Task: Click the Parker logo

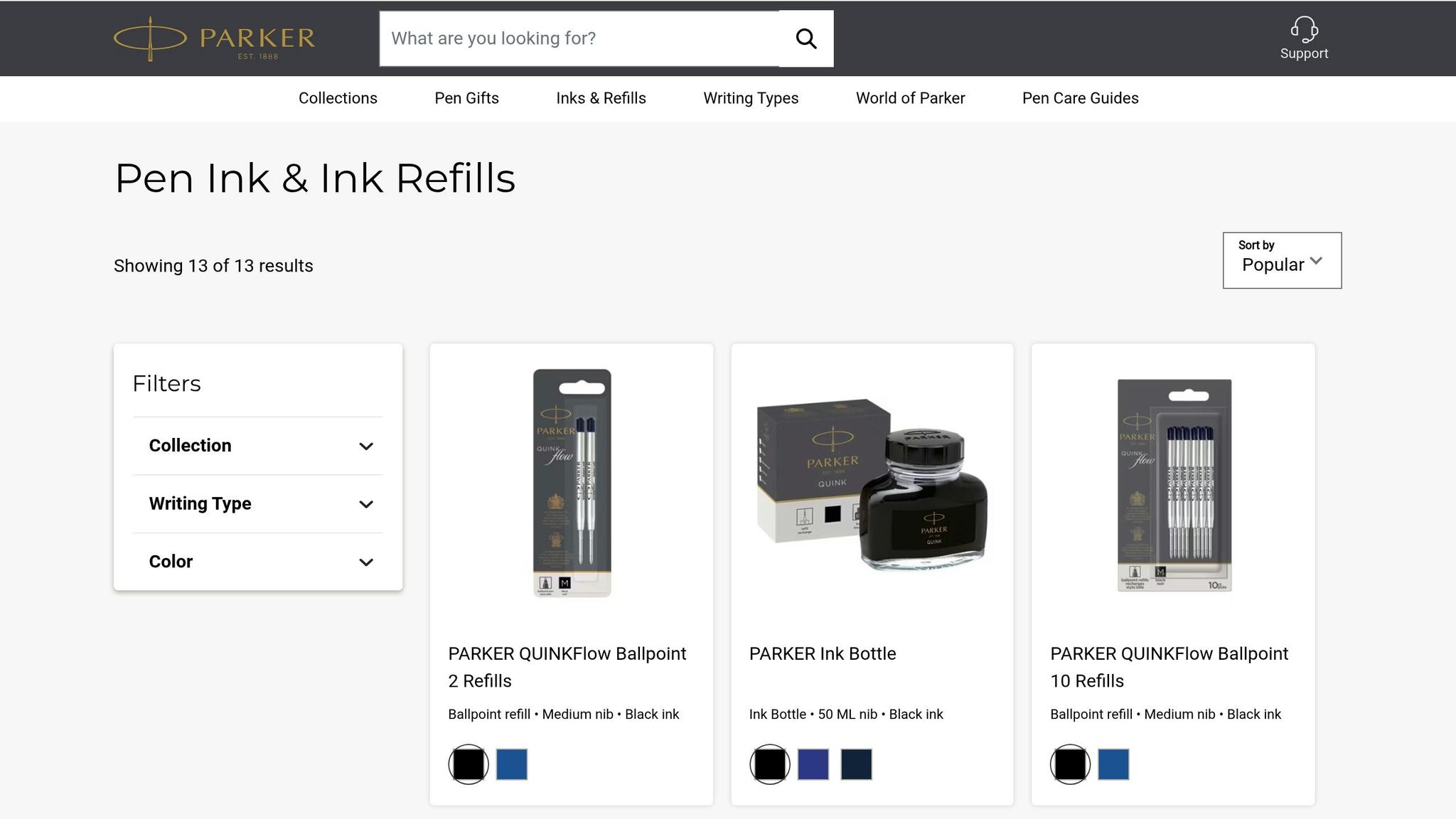Action: coord(214,38)
